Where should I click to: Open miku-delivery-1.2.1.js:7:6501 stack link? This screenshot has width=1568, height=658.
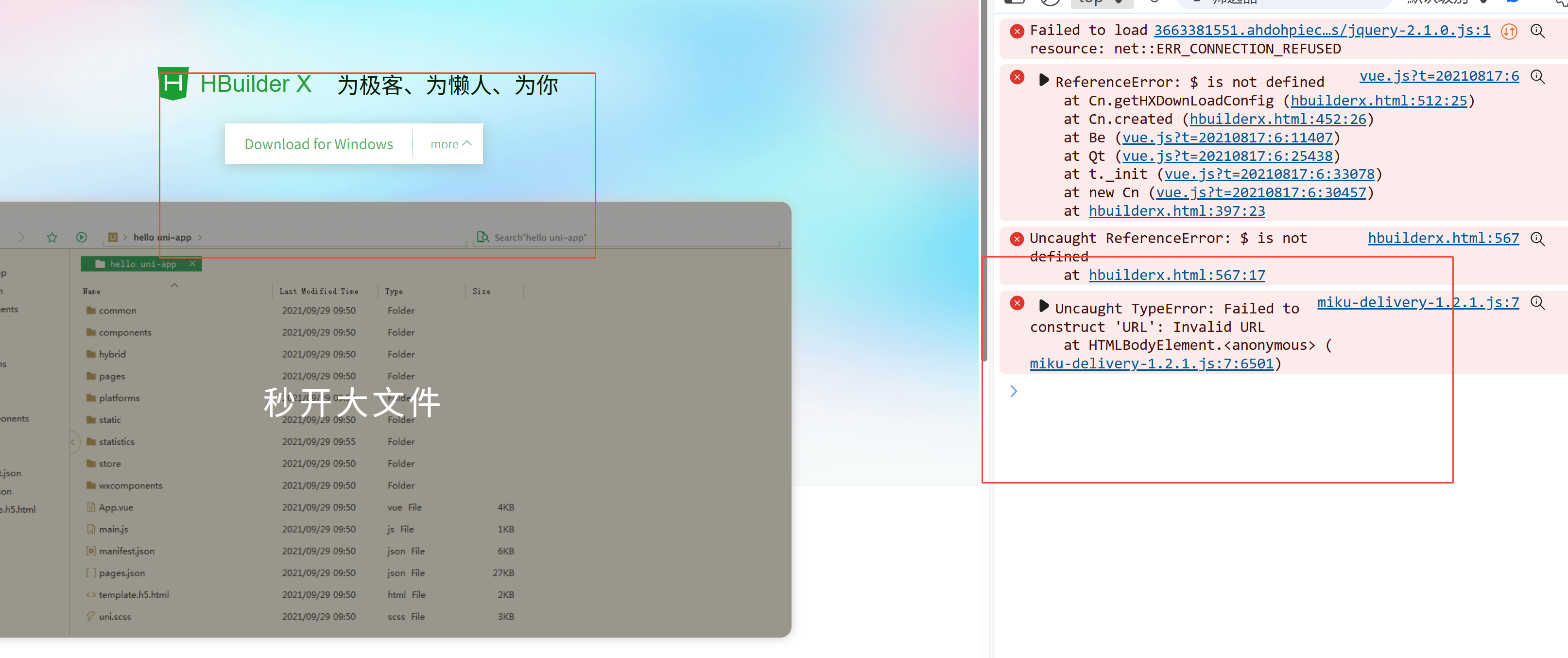pos(1151,364)
